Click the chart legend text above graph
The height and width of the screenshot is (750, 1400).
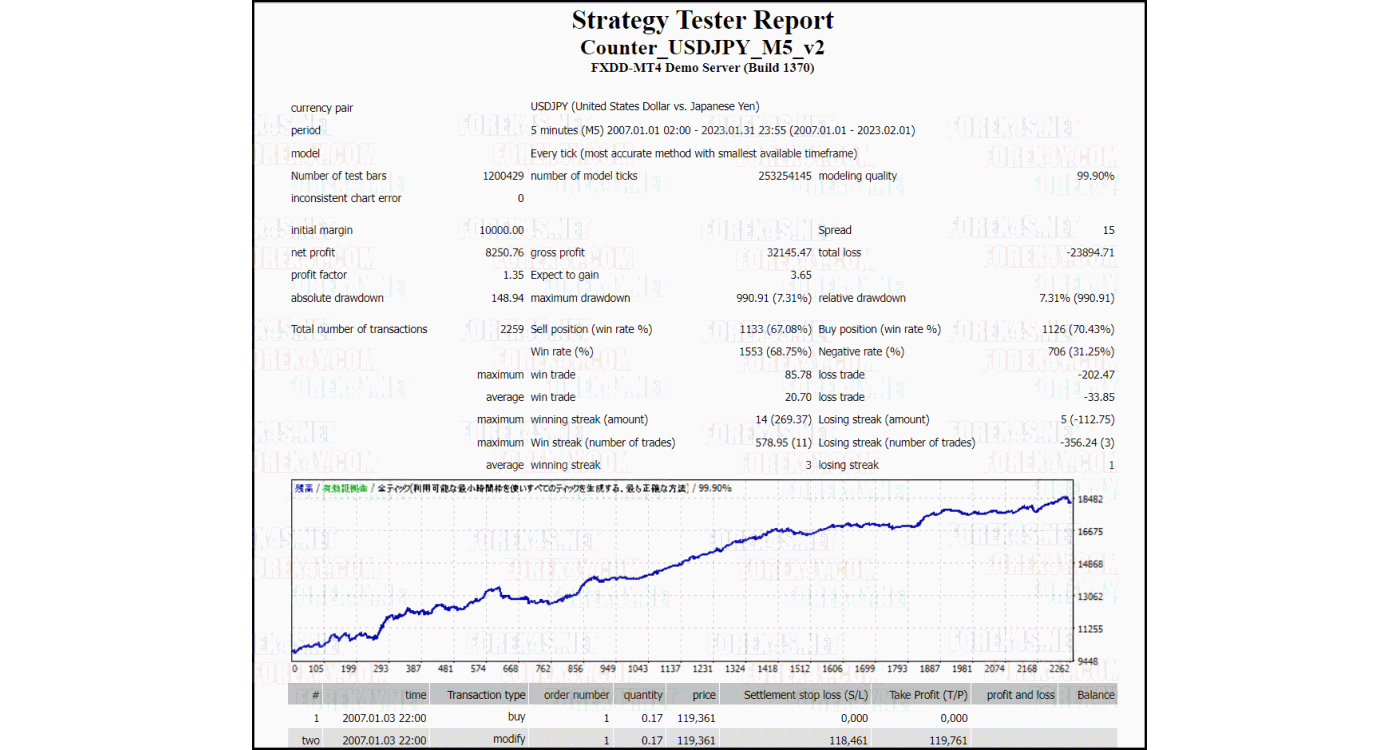512,488
